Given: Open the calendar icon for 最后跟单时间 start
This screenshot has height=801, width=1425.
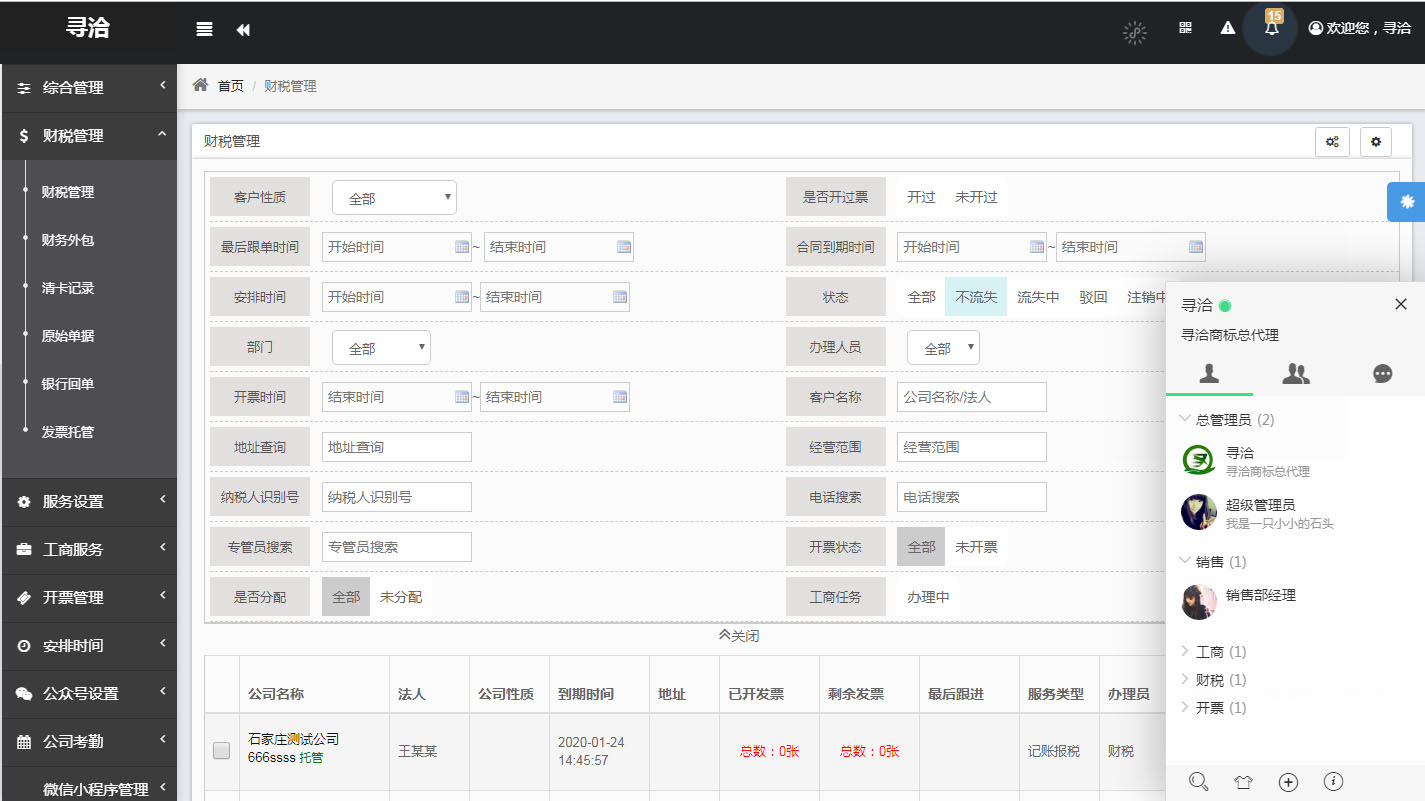Looking at the screenshot, I should tap(461, 247).
